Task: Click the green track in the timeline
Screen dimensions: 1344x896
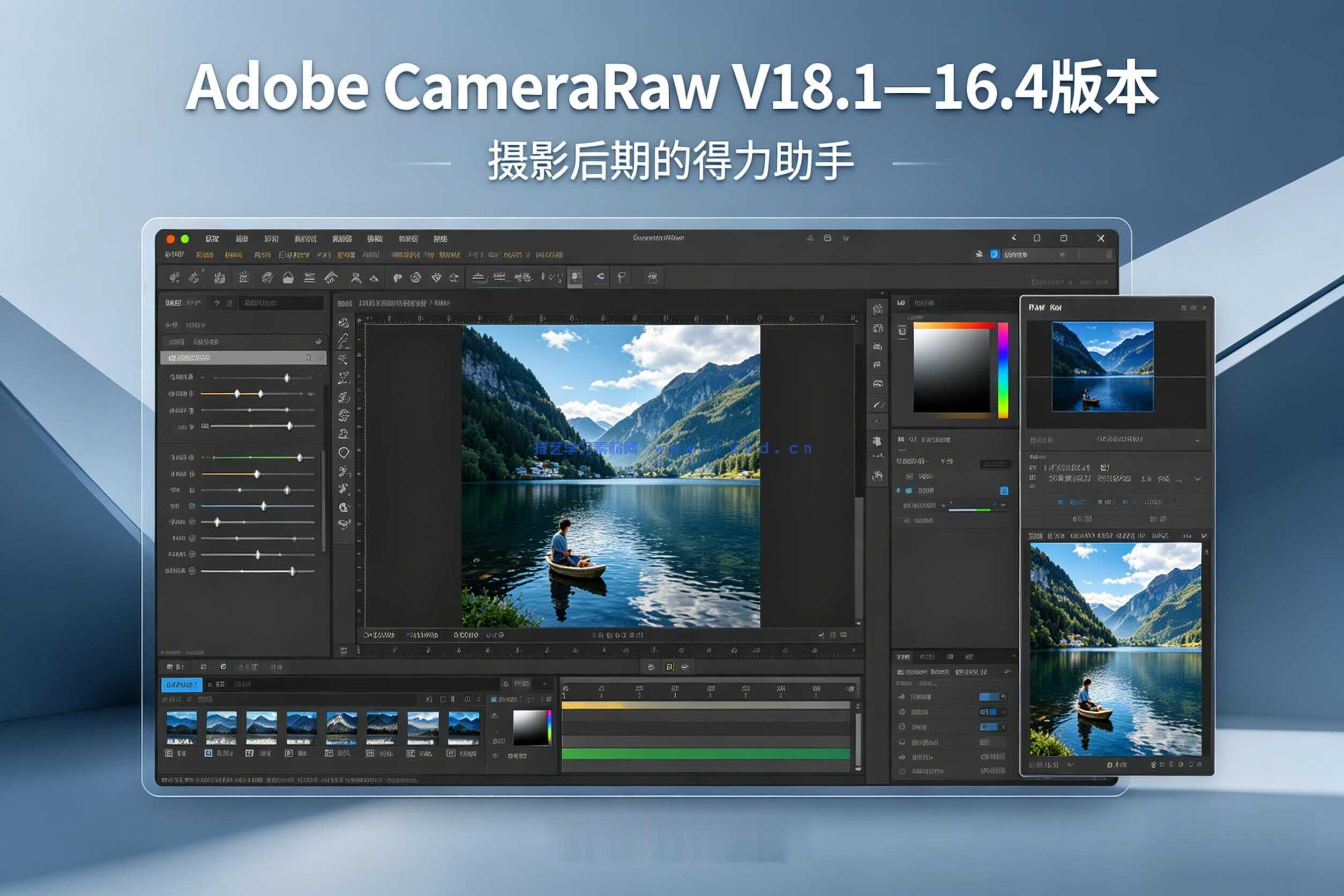Action: coord(706,753)
